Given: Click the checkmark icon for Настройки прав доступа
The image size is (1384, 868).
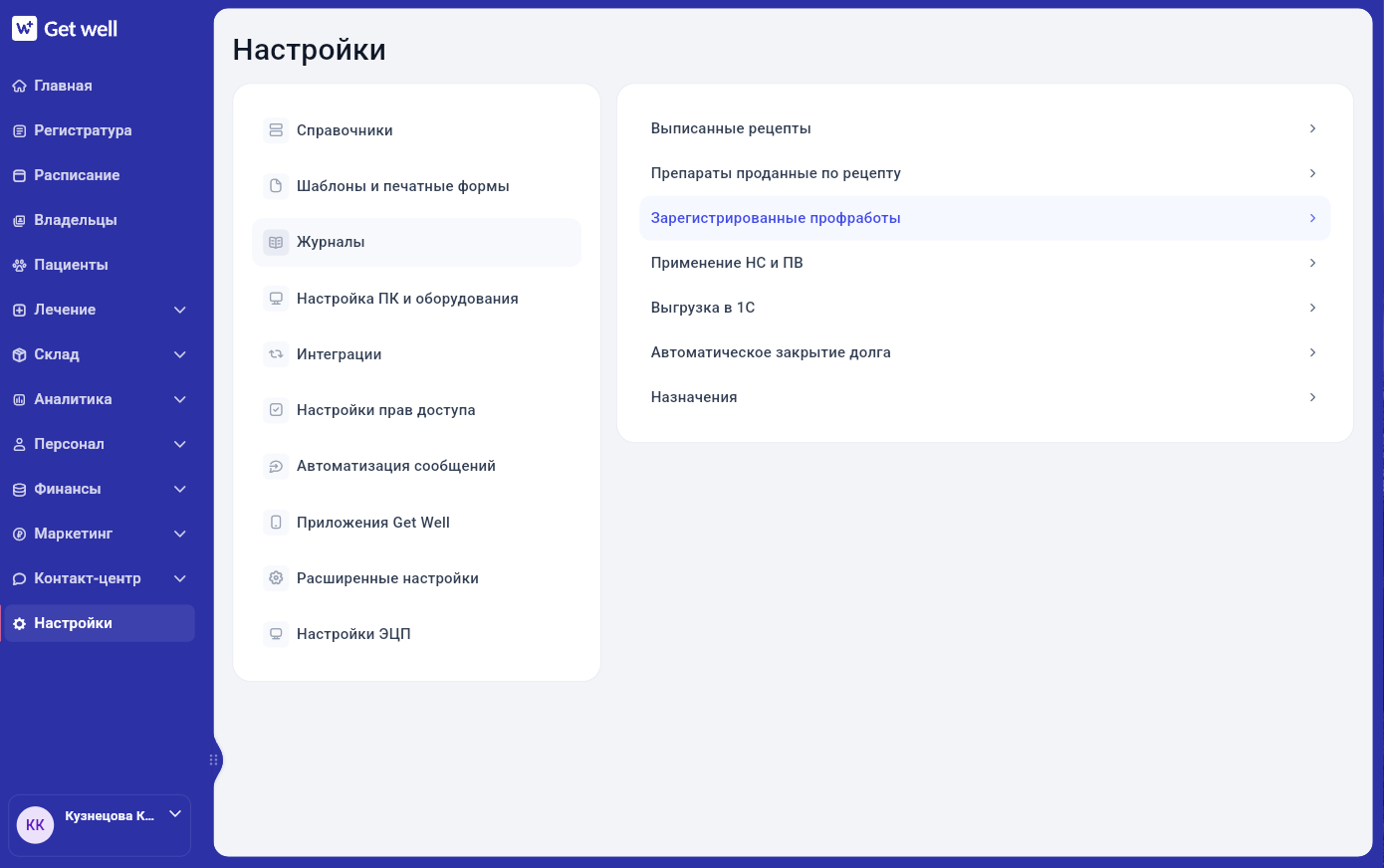Looking at the screenshot, I should pos(276,410).
